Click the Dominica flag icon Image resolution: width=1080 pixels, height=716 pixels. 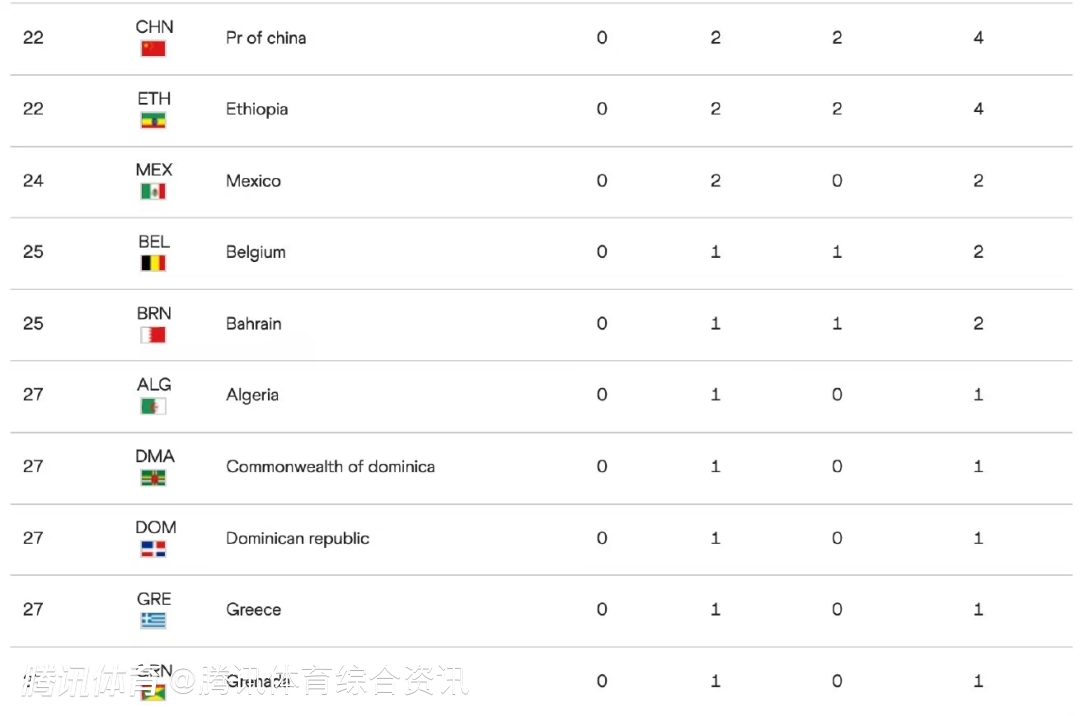click(153, 478)
